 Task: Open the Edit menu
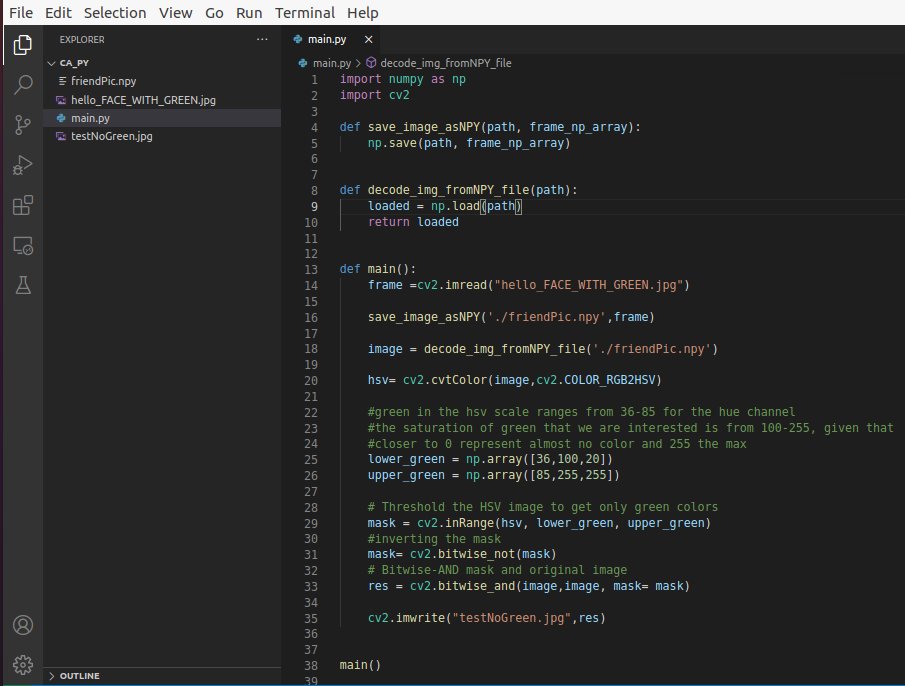click(58, 13)
